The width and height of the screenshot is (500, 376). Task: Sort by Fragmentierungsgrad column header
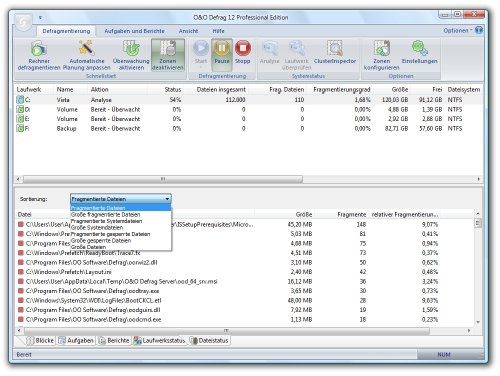click(x=342, y=89)
